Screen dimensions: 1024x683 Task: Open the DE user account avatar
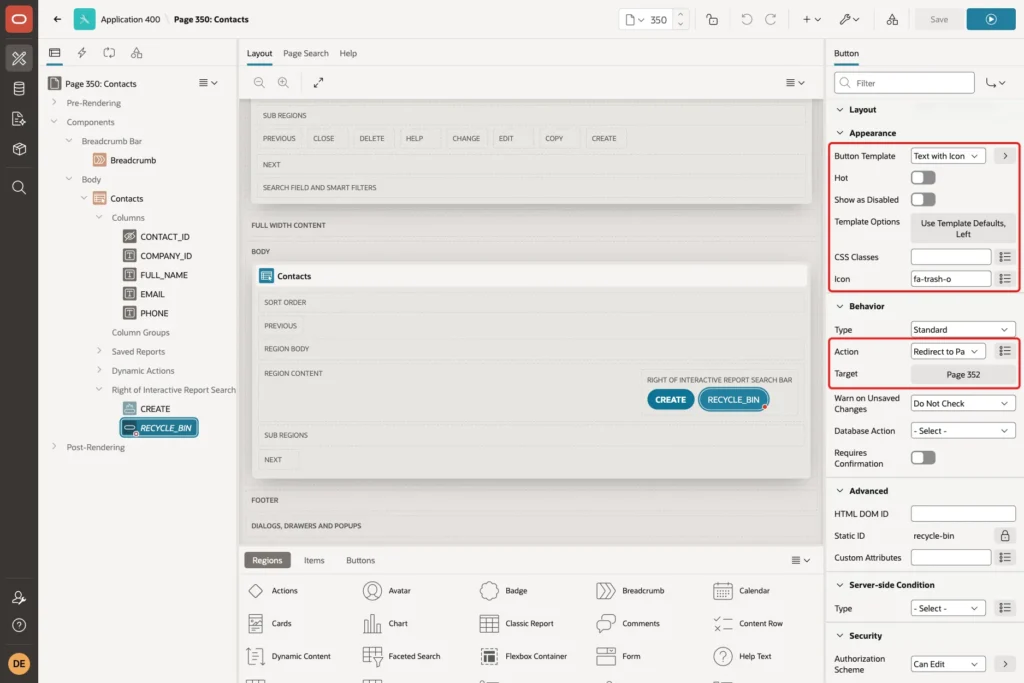click(19, 663)
